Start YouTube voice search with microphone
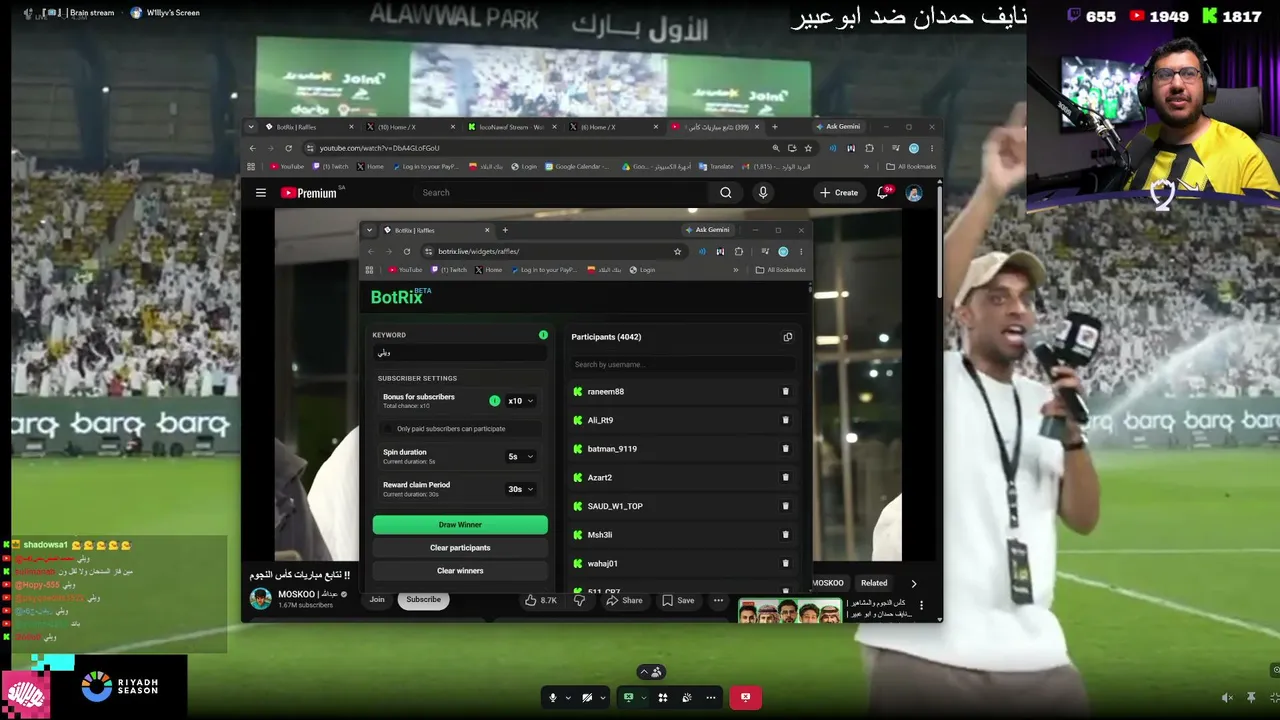Screen dimensions: 1280x720 [763, 193]
